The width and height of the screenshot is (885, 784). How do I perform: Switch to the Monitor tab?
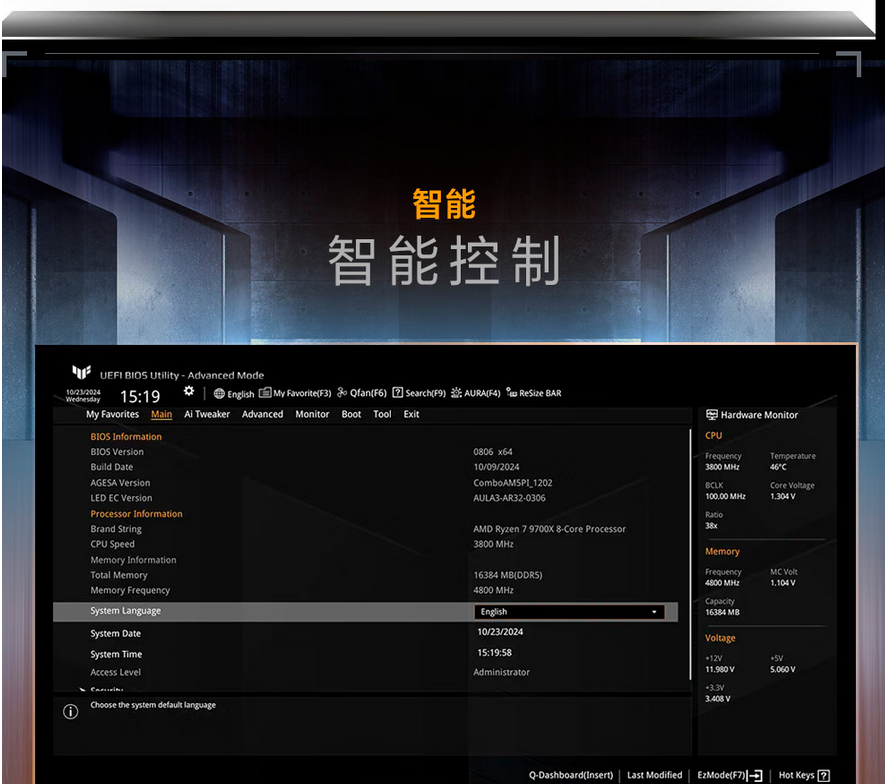[312, 414]
